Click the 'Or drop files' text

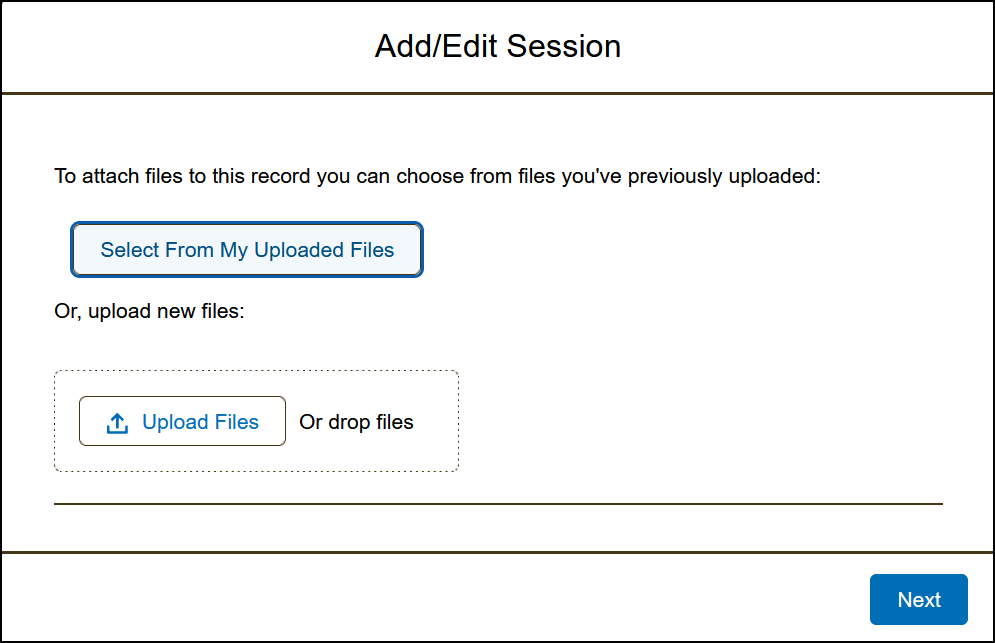pos(356,422)
